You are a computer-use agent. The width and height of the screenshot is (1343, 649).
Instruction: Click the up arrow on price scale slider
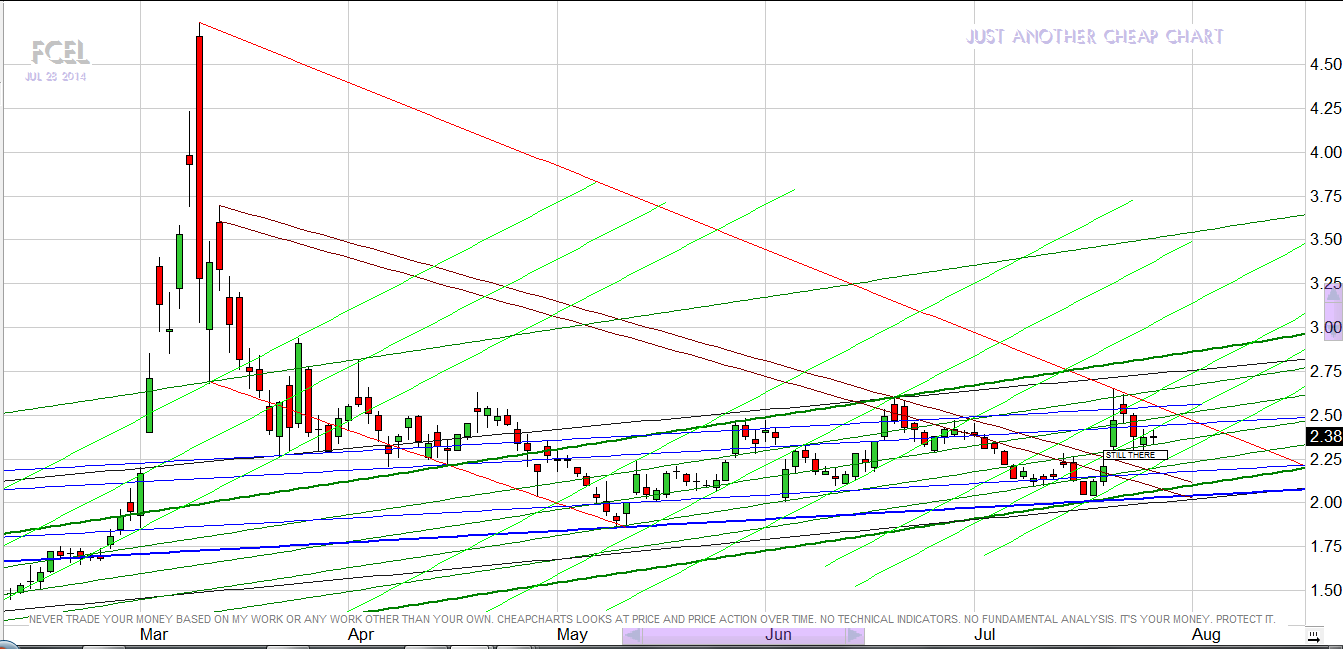click(x=1332, y=294)
